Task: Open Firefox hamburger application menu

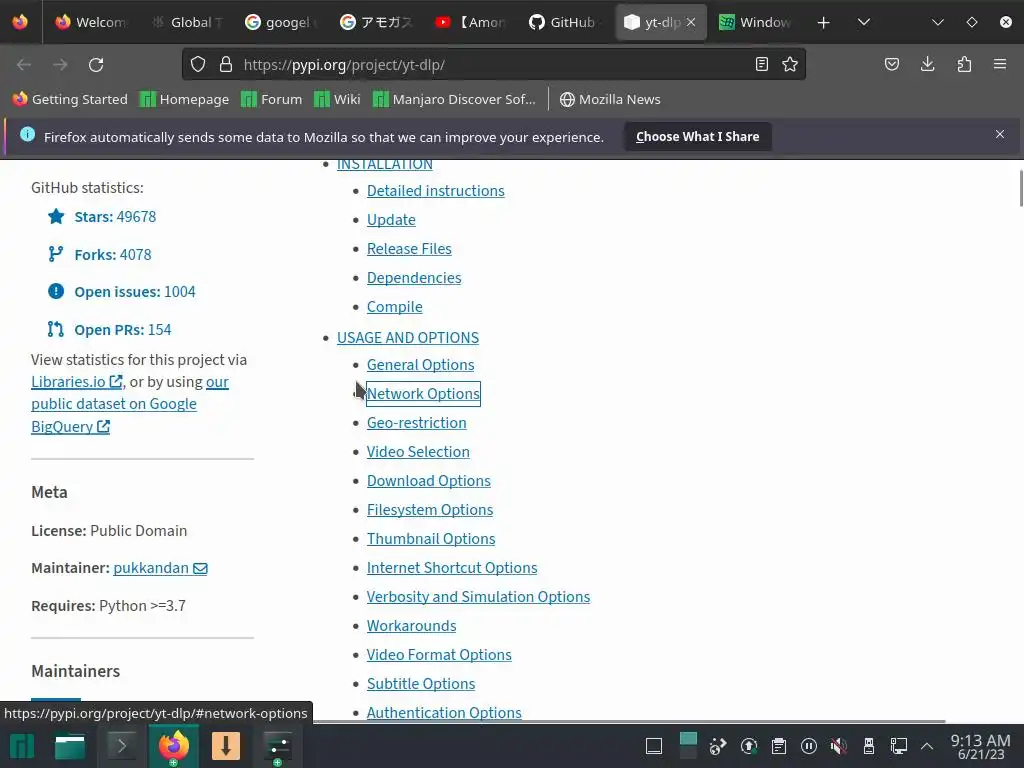Action: pos(1000,64)
